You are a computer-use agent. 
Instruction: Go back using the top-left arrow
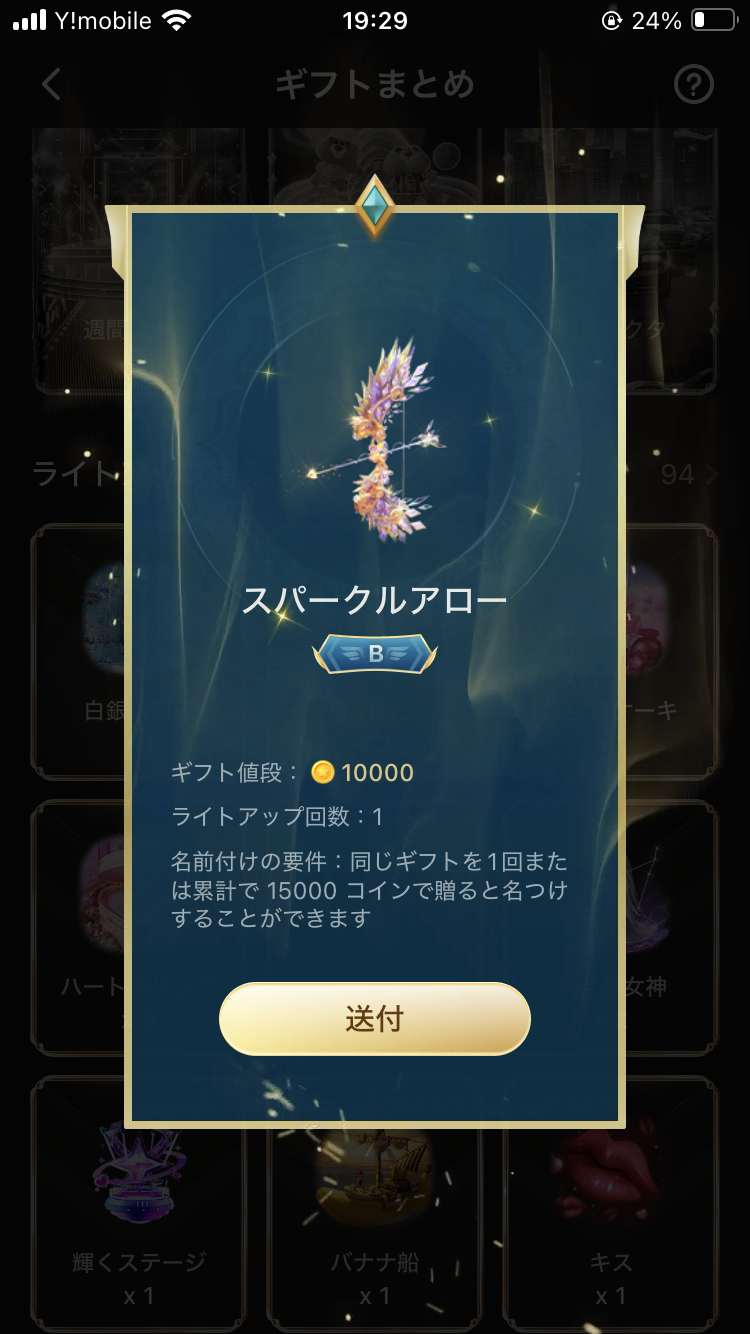click(52, 85)
